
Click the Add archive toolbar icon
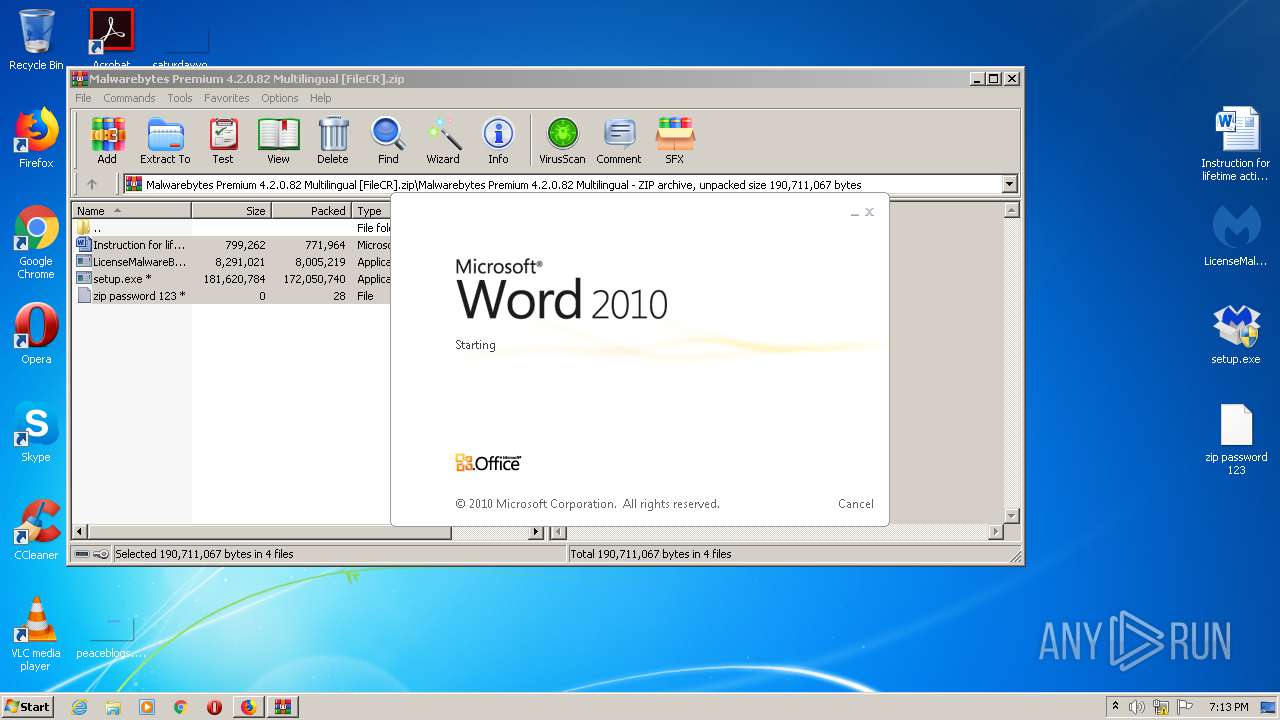click(107, 140)
